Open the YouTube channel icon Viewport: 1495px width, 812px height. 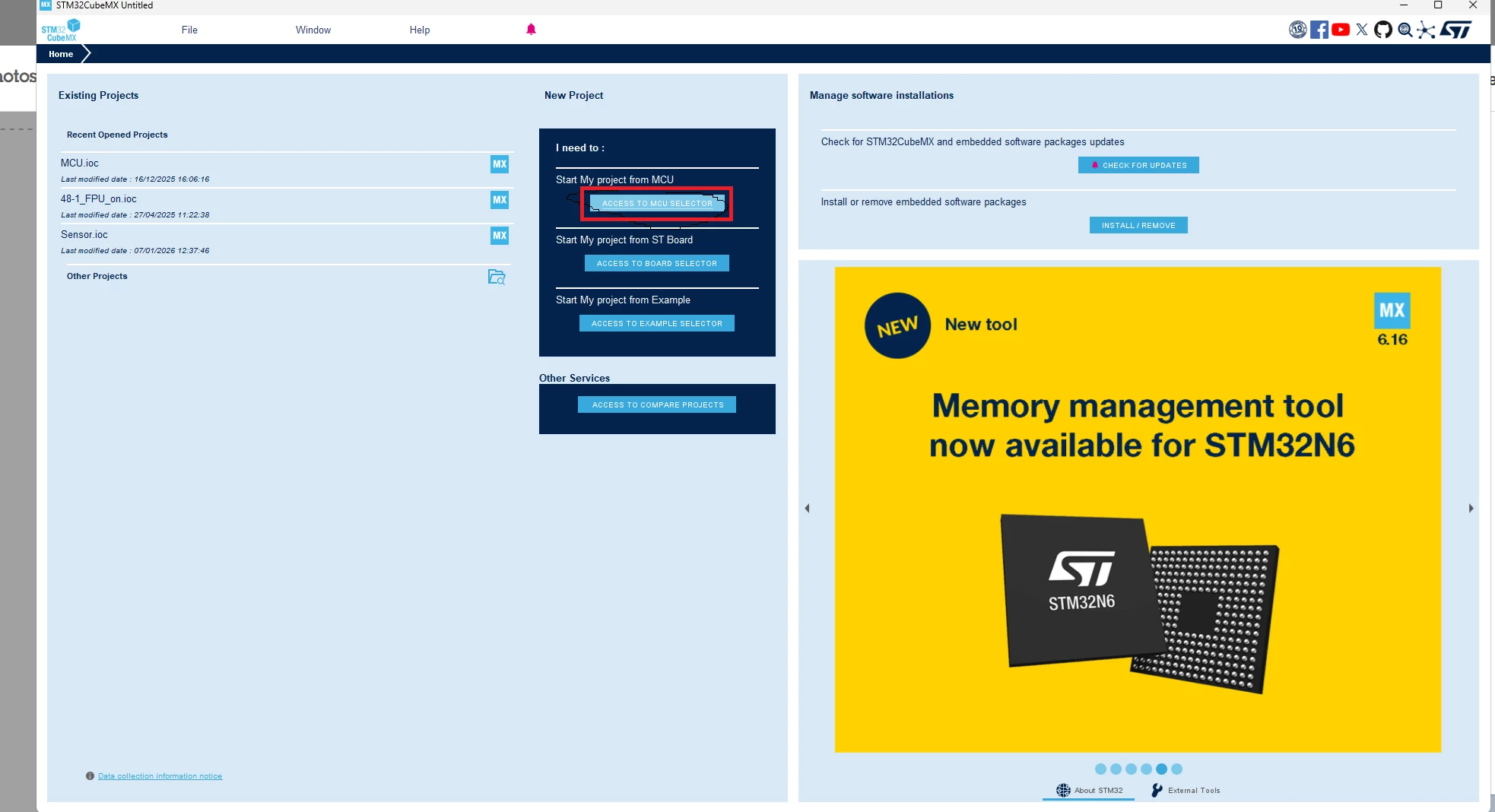click(1341, 30)
